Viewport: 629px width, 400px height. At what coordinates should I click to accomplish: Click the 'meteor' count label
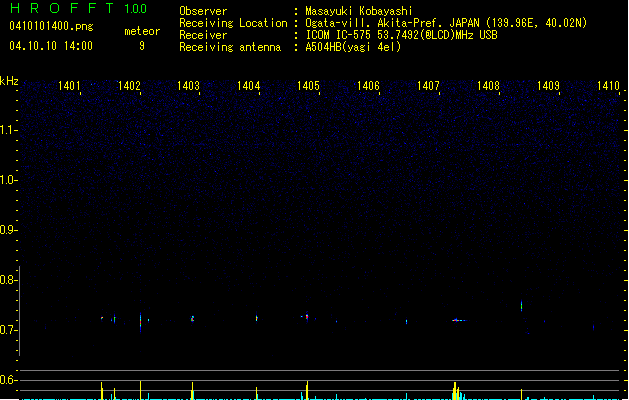point(142,31)
